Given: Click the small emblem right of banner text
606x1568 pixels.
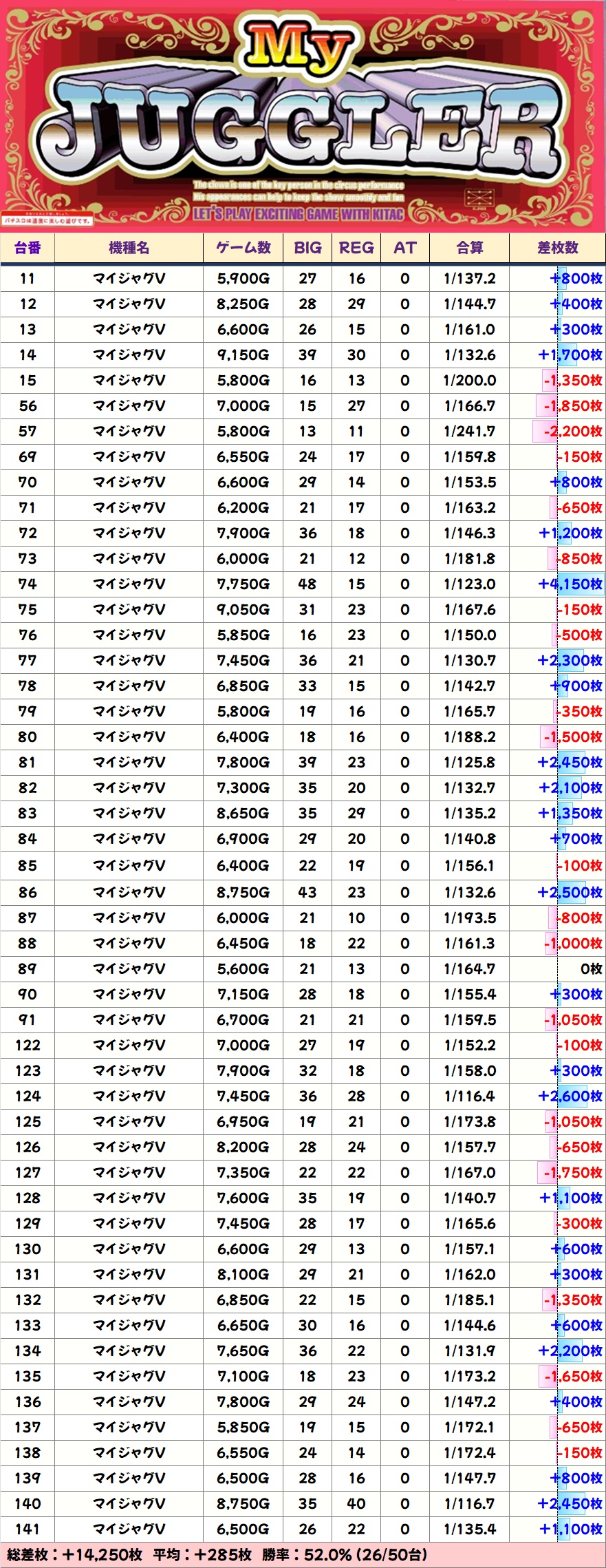Looking at the screenshot, I should (479, 200).
